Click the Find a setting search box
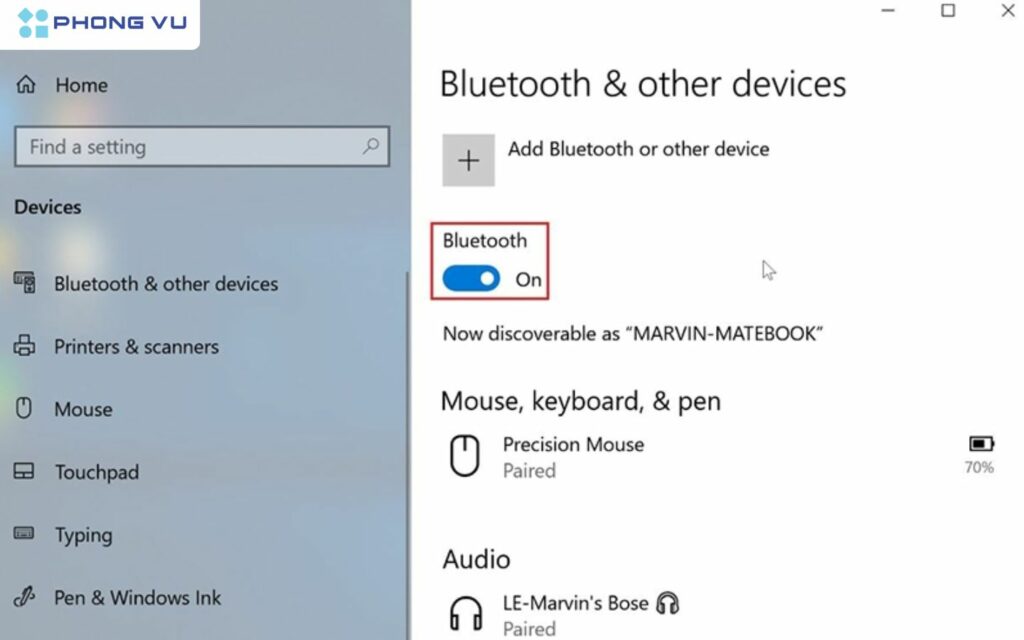The height and width of the screenshot is (640, 1024). click(x=180, y=147)
